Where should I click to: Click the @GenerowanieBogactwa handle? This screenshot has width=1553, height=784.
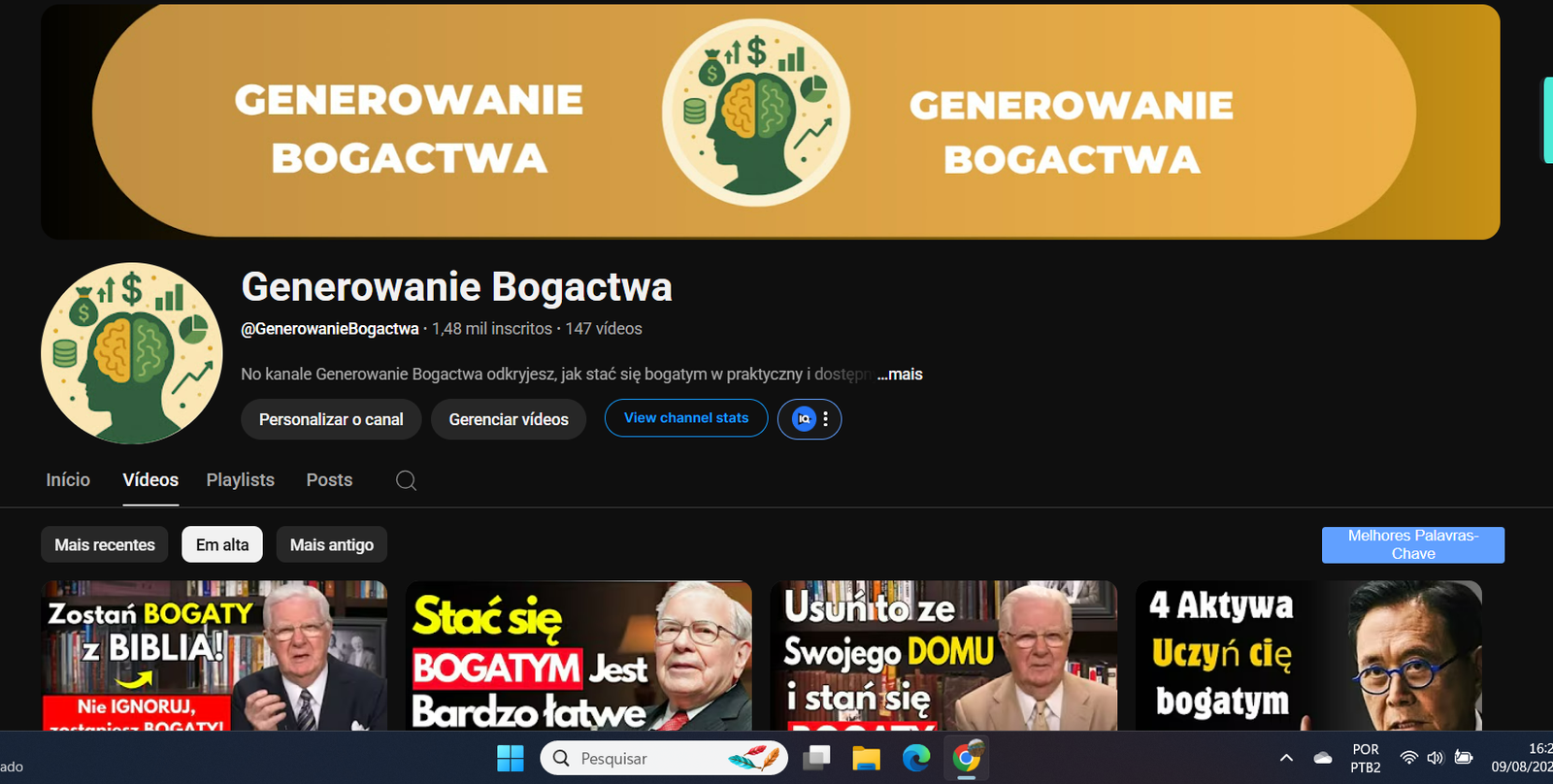330,329
